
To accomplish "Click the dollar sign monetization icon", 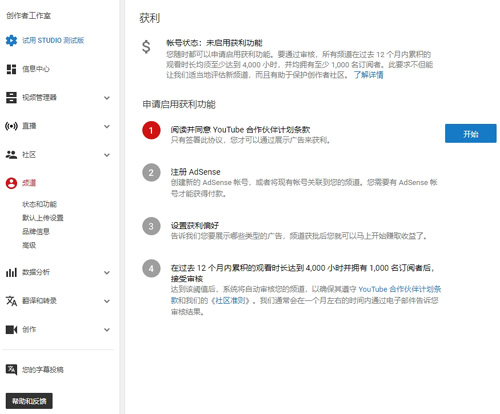I will pyautogui.click(x=146, y=47).
